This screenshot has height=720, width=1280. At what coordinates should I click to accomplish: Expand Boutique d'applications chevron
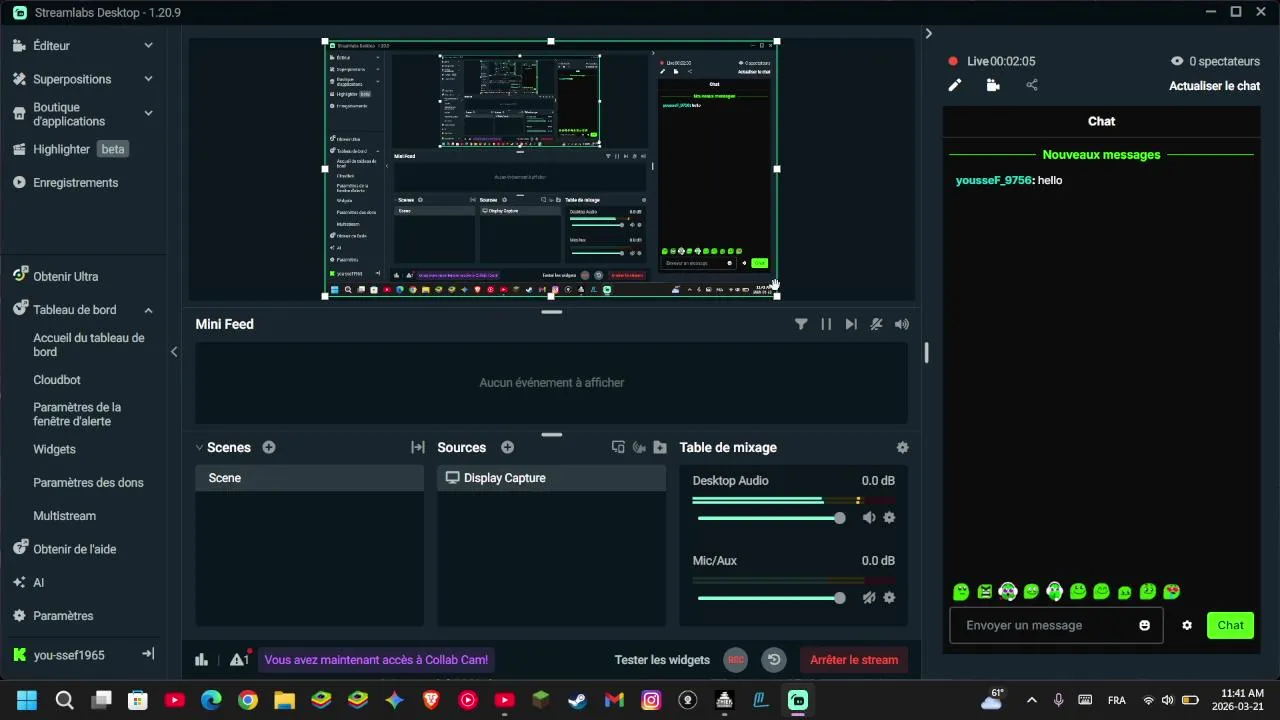coord(148,113)
